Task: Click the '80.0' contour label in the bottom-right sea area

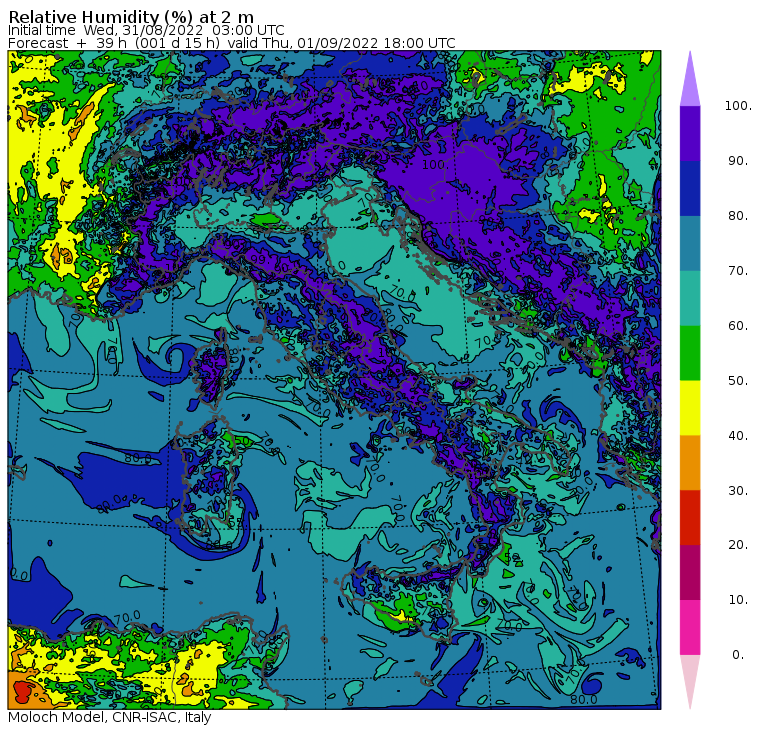Action: pyautogui.click(x=584, y=699)
